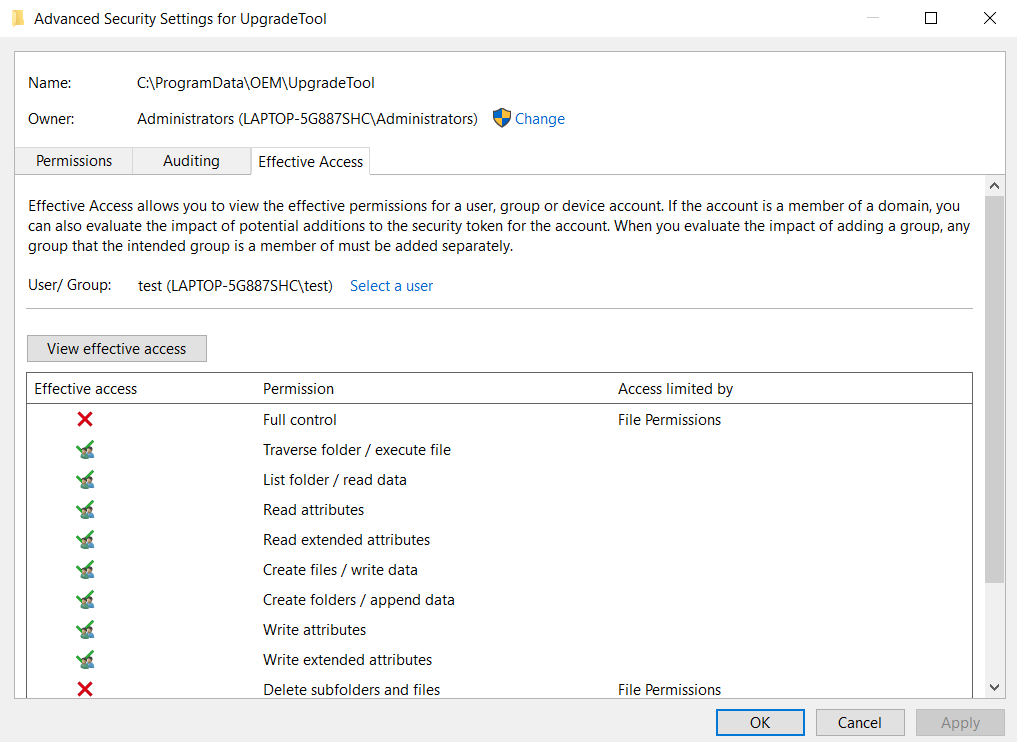This screenshot has width=1017, height=742.
Task: Click the green check for Traverse folder
Action: (85, 449)
